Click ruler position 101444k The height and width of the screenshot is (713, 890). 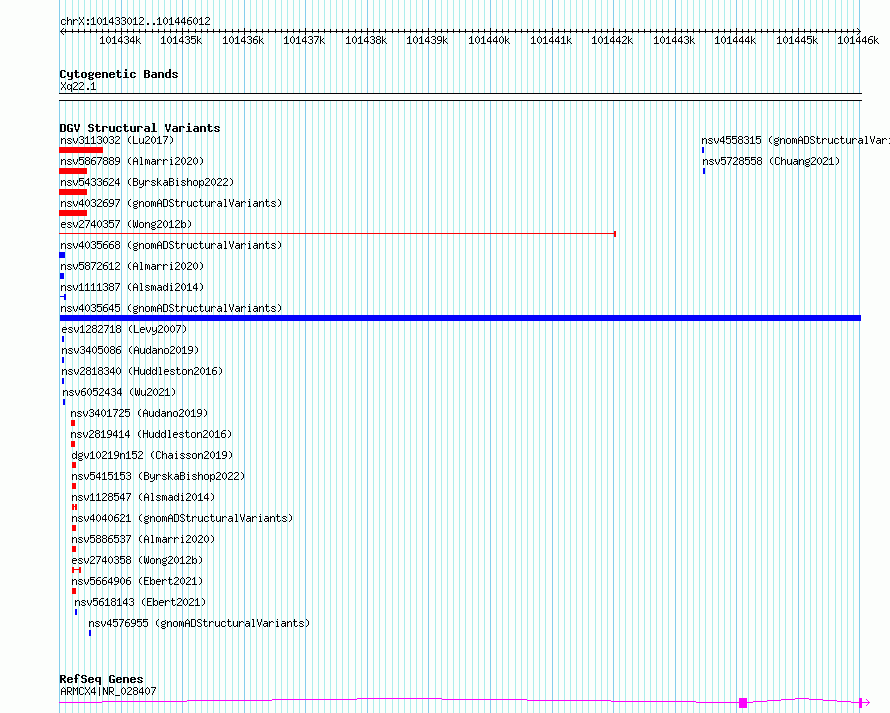[735, 40]
